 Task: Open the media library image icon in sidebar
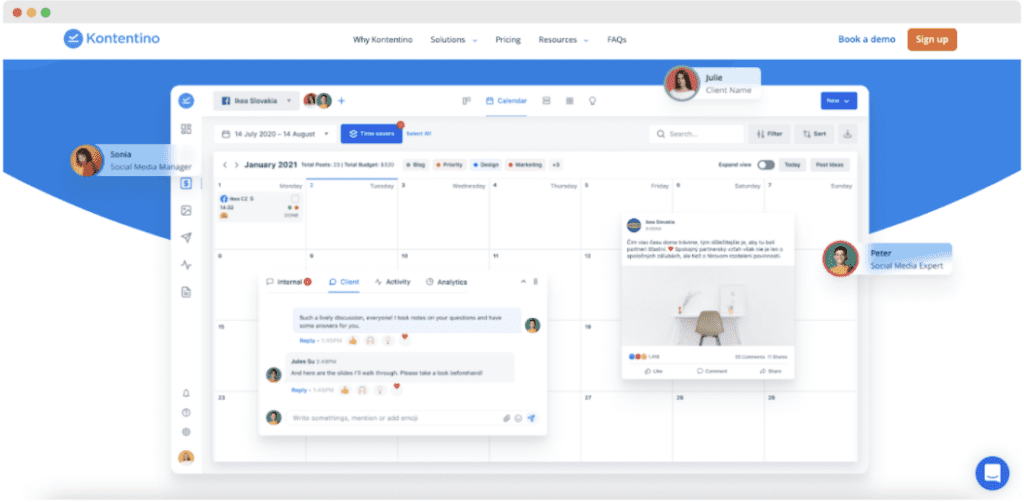[x=186, y=210]
